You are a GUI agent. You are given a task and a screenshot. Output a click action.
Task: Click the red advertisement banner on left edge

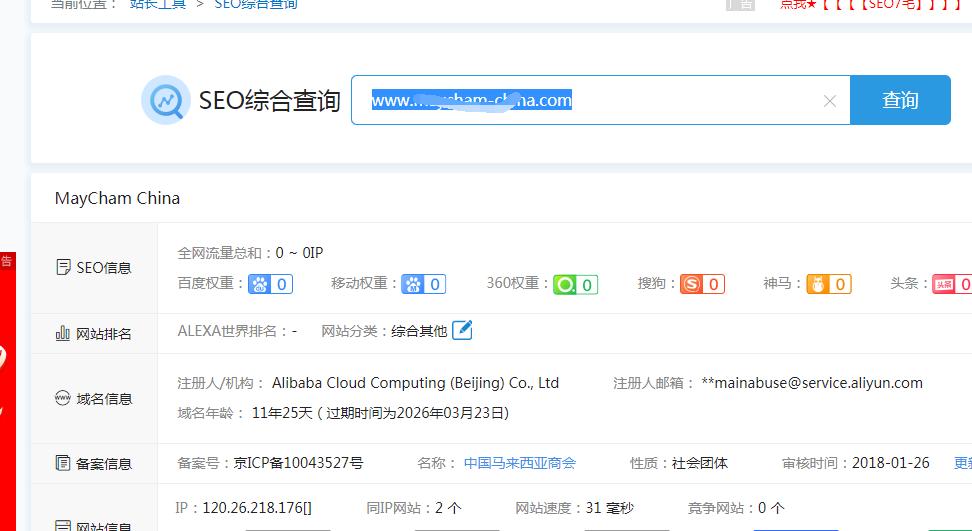click(7, 392)
